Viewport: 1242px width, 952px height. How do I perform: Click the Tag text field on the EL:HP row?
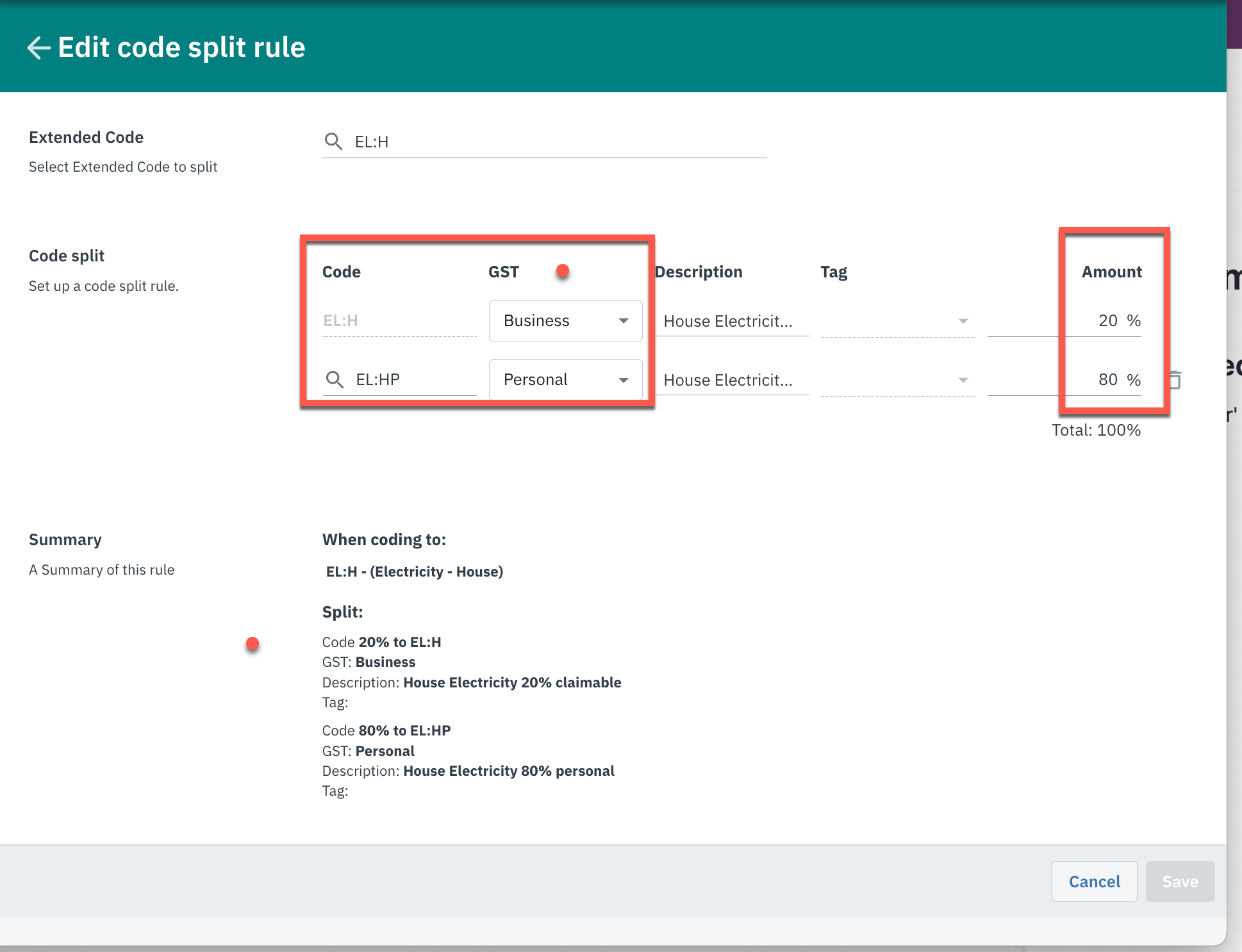[884, 379]
